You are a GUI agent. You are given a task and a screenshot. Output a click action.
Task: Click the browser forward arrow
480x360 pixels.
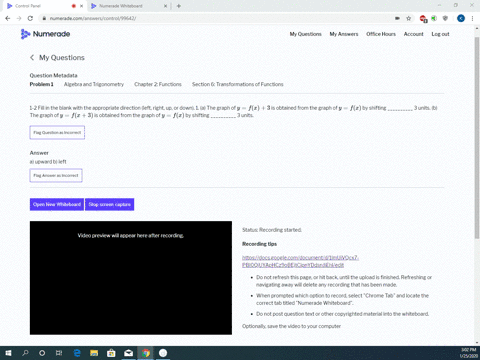tap(19, 18)
